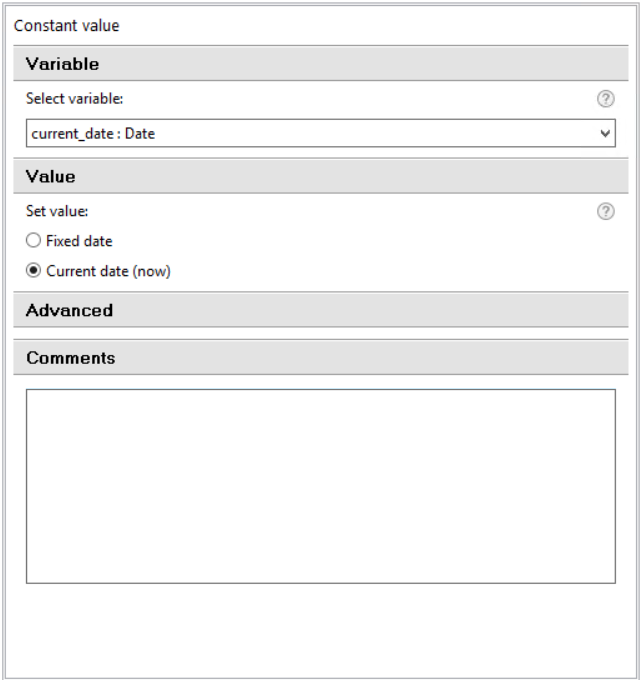The height and width of the screenshot is (680, 641).
Task: Expand the Advanced section
Action: pyautogui.click(x=320, y=311)
